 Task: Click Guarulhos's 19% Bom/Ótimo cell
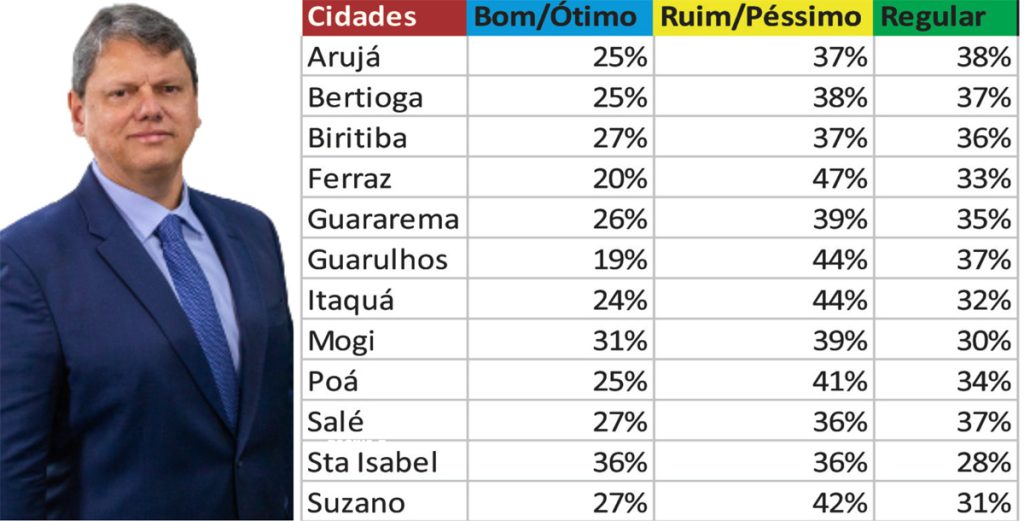pyautogui.click(x=560, y=259)
